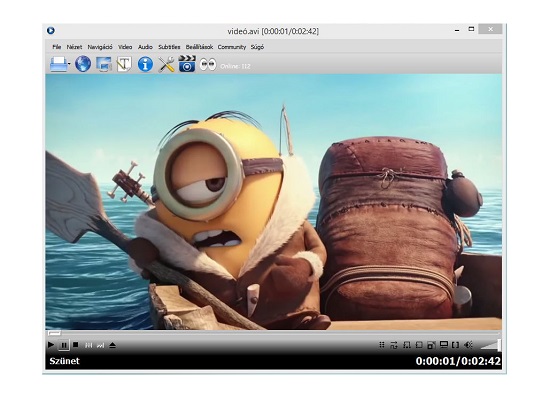Click the volume slider
550x401 pixels.
click(x=490, y=345)
